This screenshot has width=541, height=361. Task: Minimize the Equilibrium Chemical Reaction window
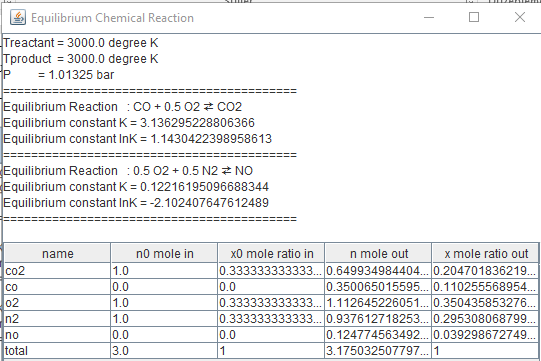tap(429, 17)
